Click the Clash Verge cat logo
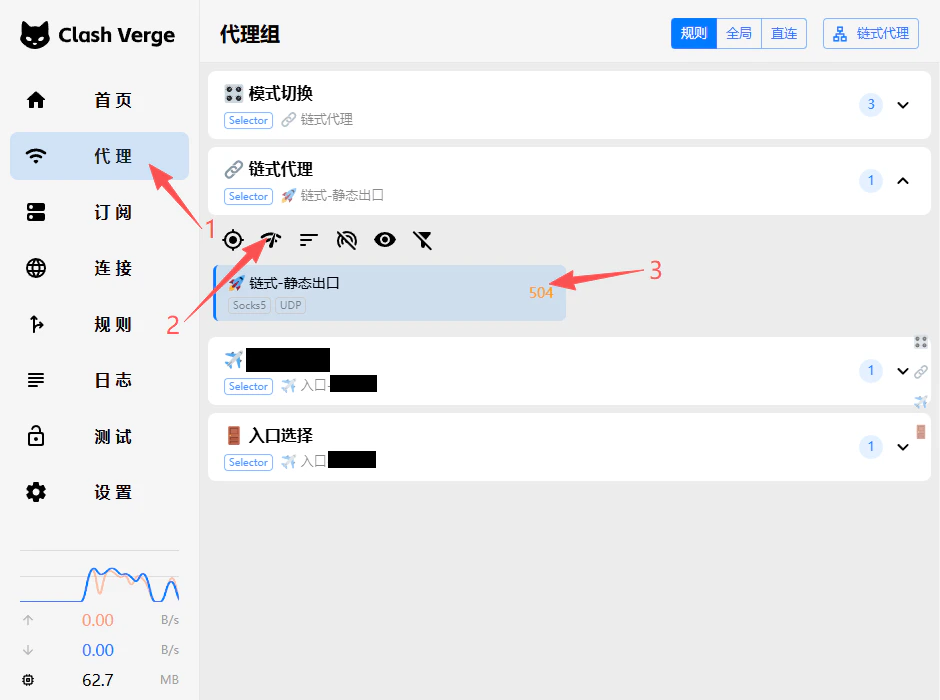Screen dimensions: 940x700 (35, 34)
